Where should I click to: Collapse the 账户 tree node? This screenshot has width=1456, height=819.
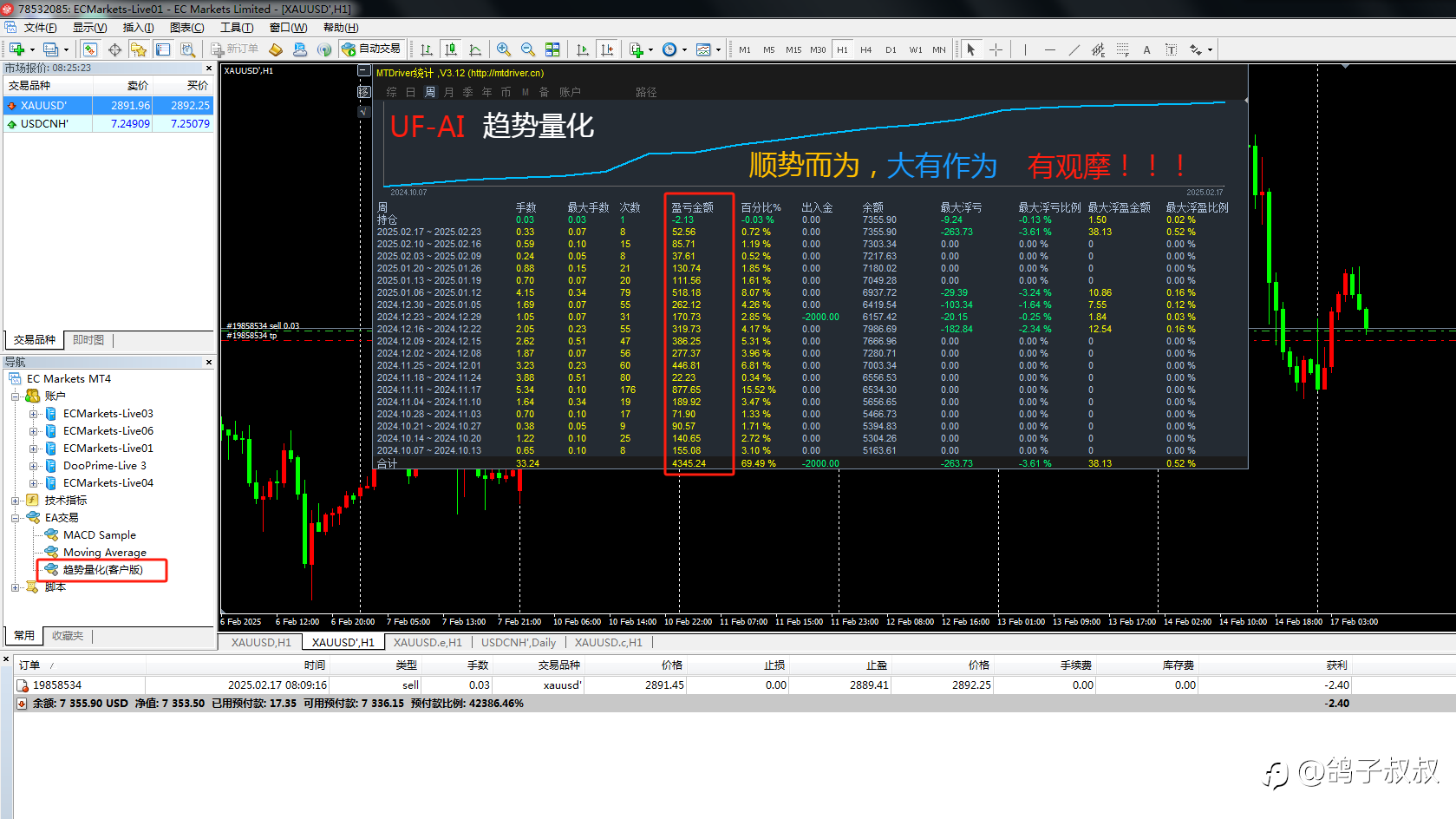point(15,396)
